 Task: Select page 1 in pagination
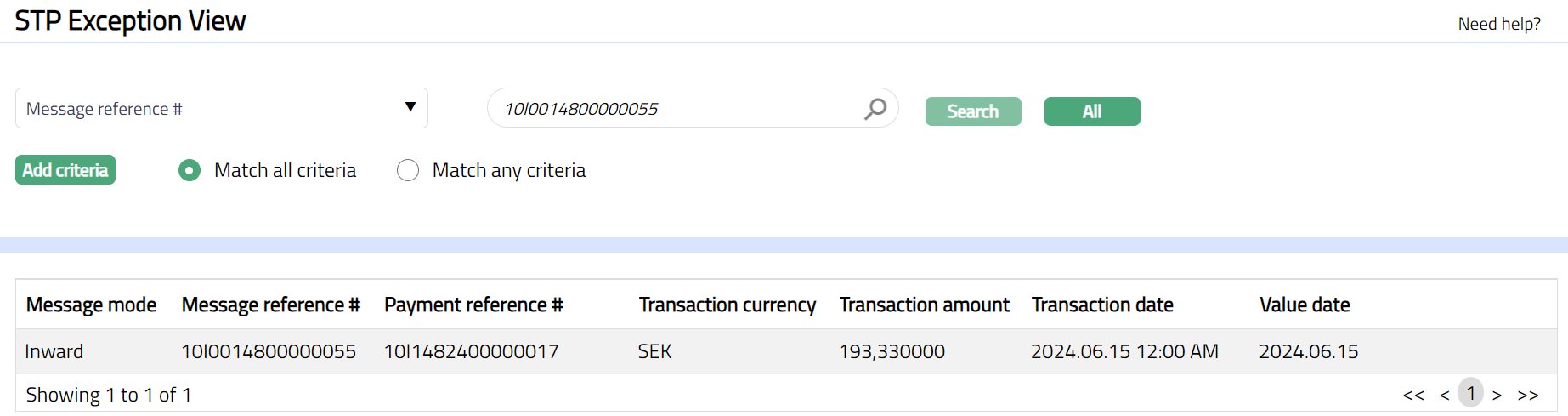tap(1471, 394)
